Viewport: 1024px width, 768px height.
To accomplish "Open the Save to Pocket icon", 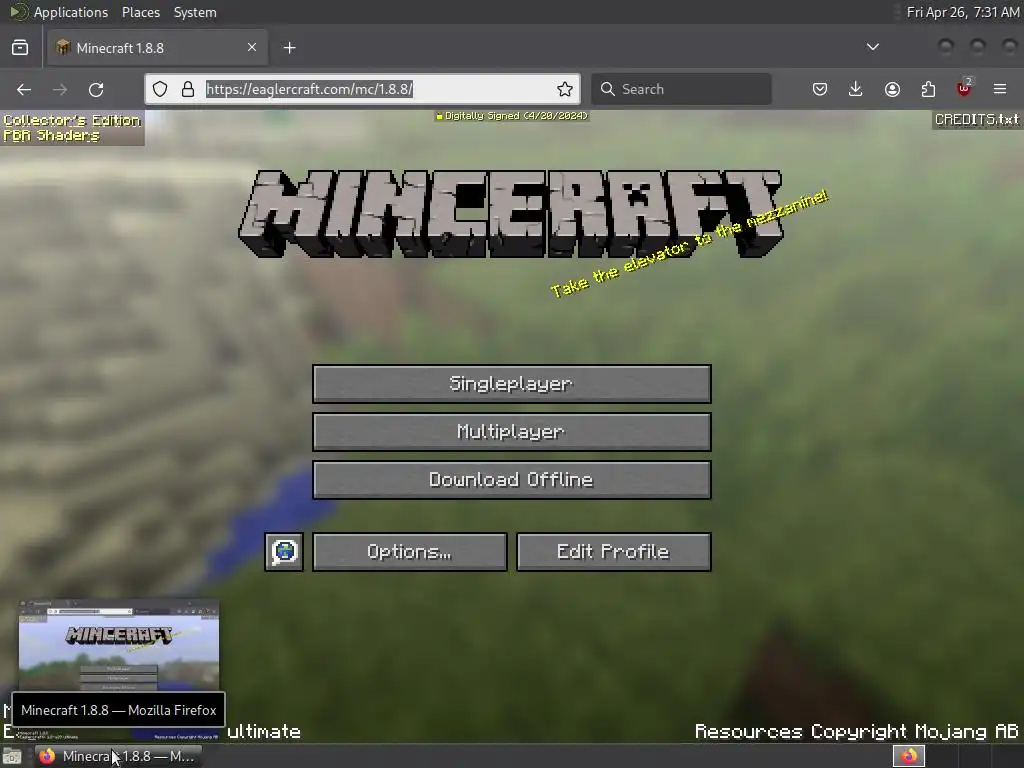I will tap(820, 89).
